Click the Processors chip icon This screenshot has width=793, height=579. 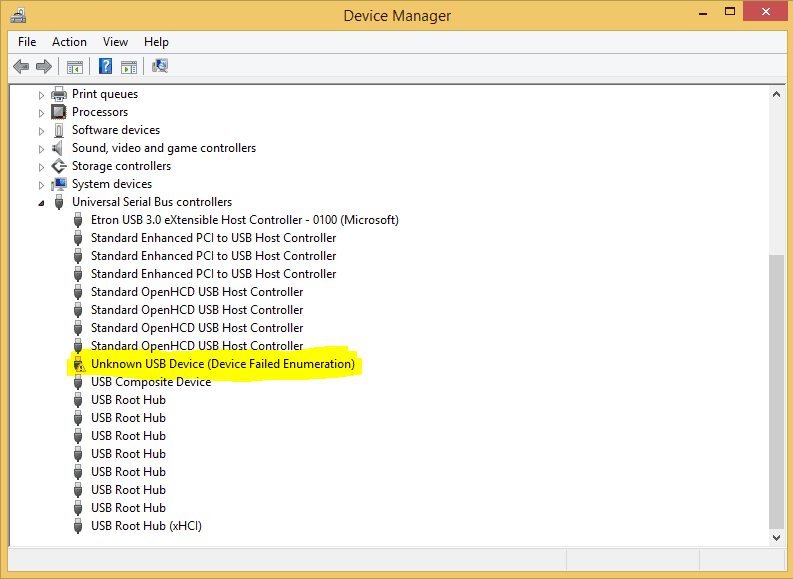pyautogui.click(x=59, y=112)
